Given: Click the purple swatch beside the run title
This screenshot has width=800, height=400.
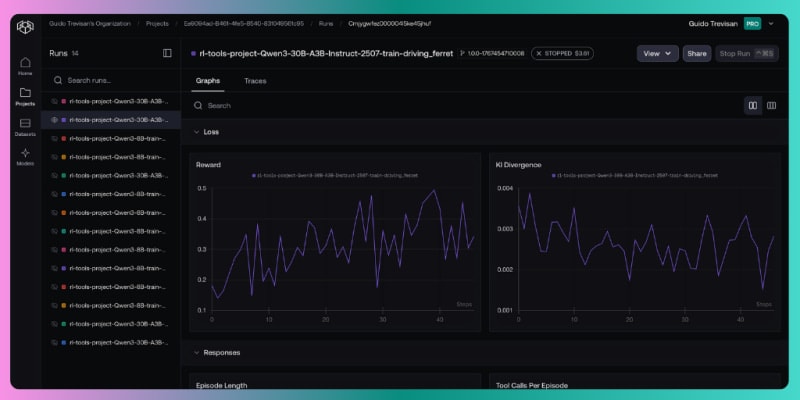Looking at the screenshot, I should click(x=193, y=53).
